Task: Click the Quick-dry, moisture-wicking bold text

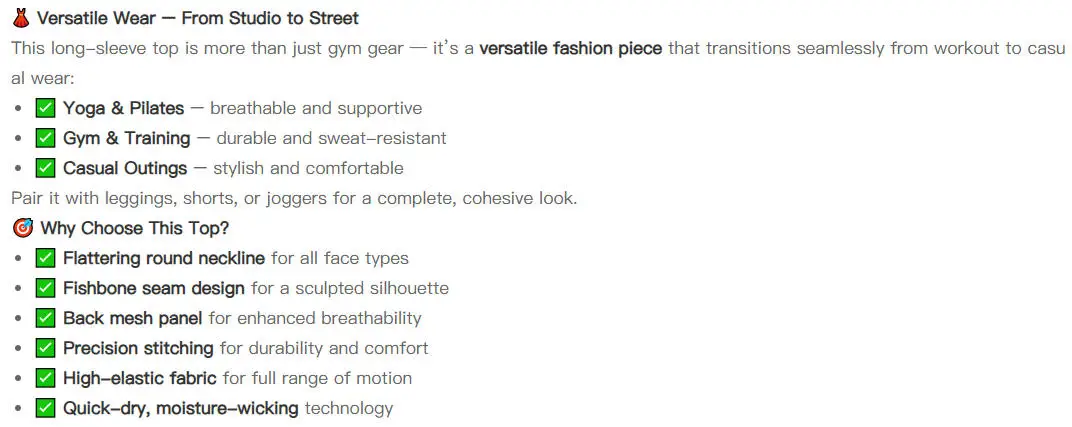Action: (180, 409)
